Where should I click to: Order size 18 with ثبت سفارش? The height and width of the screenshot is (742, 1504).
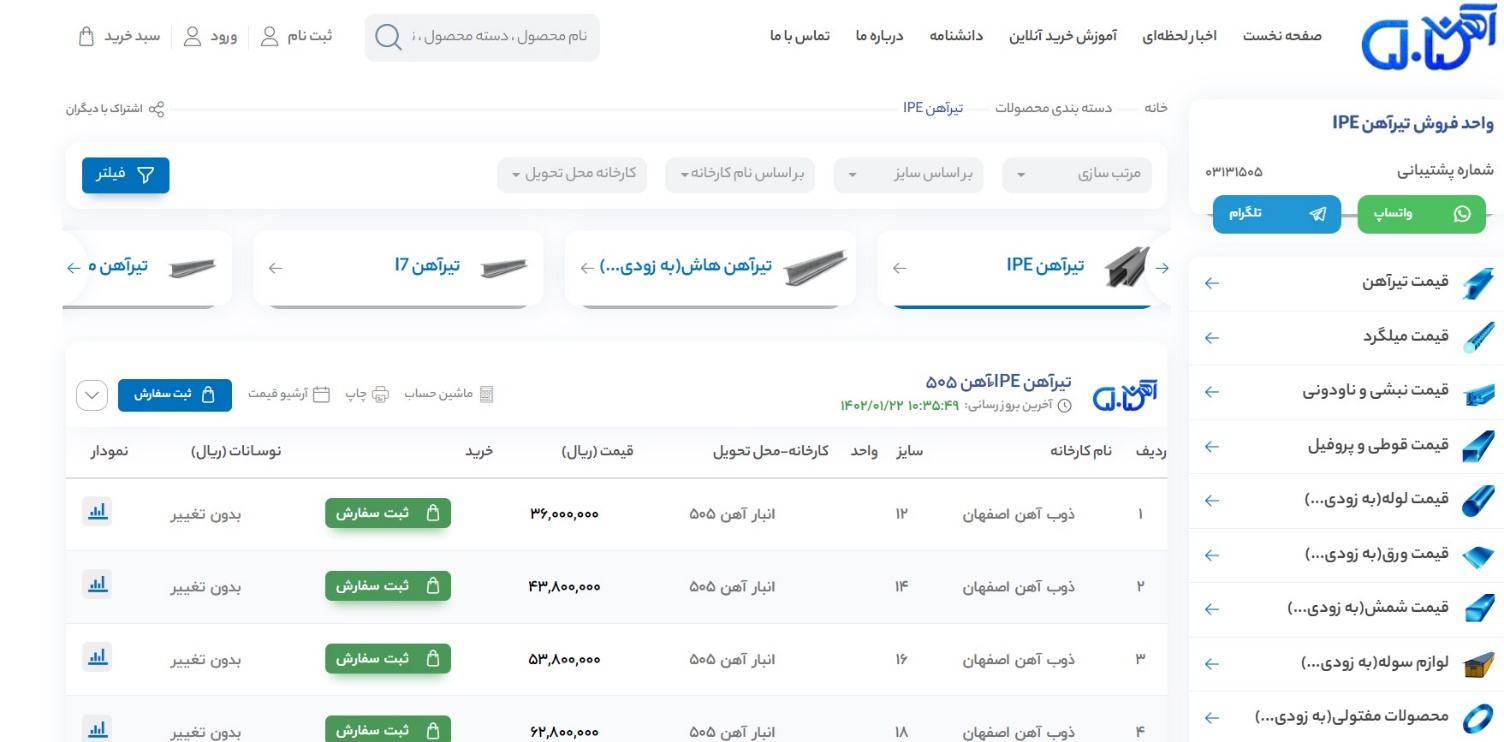388,730
